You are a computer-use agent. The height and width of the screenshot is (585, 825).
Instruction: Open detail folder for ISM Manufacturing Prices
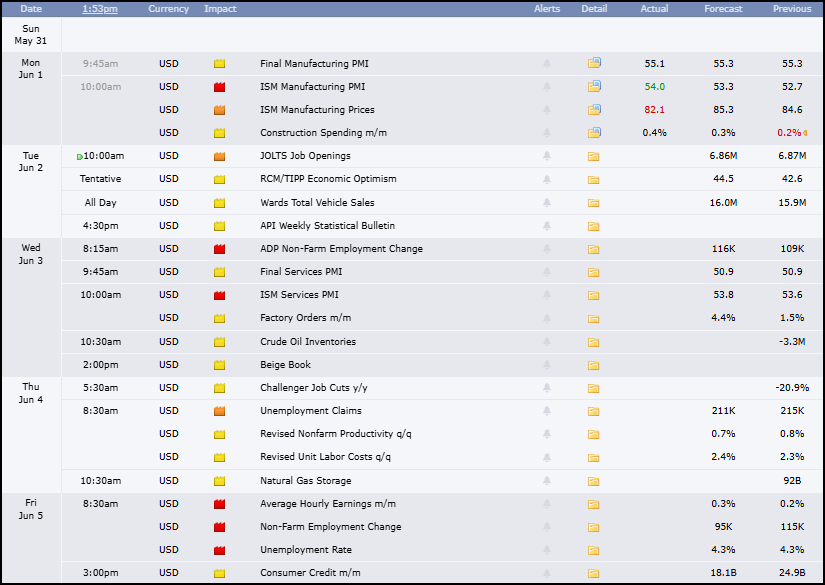pos(594,109)
